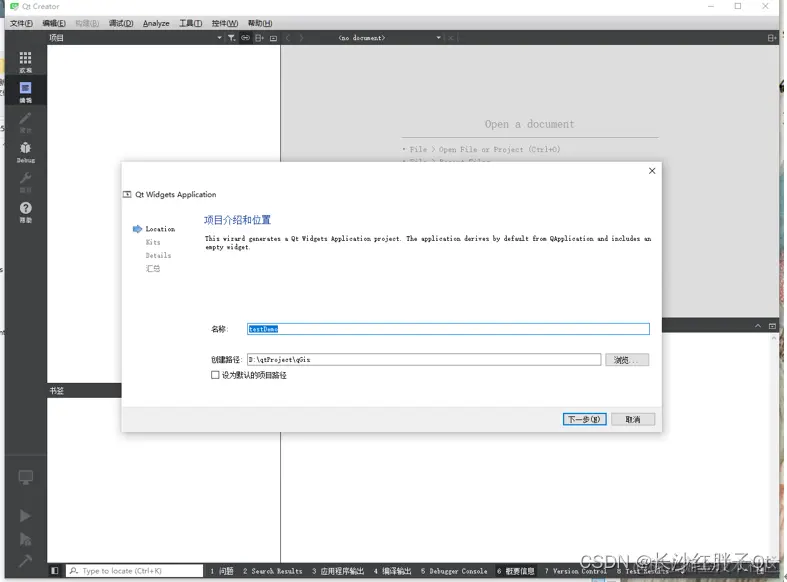Click the split sidebar panel icon
This screenshot has height=582, width=787.
259,38
